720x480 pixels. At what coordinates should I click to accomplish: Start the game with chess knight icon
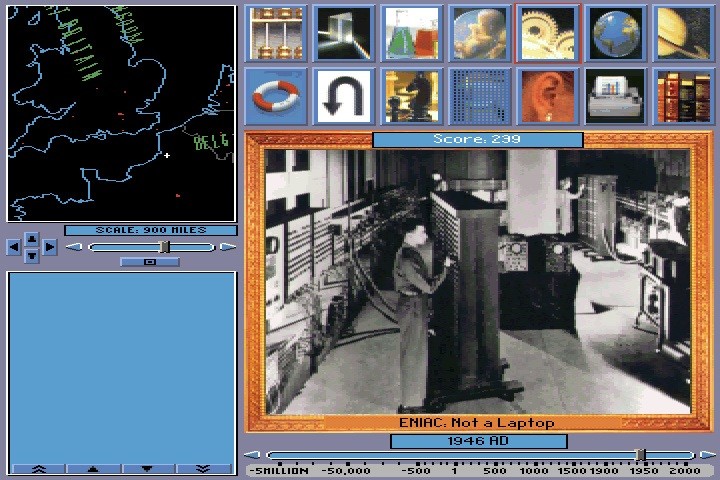(412, 96)
